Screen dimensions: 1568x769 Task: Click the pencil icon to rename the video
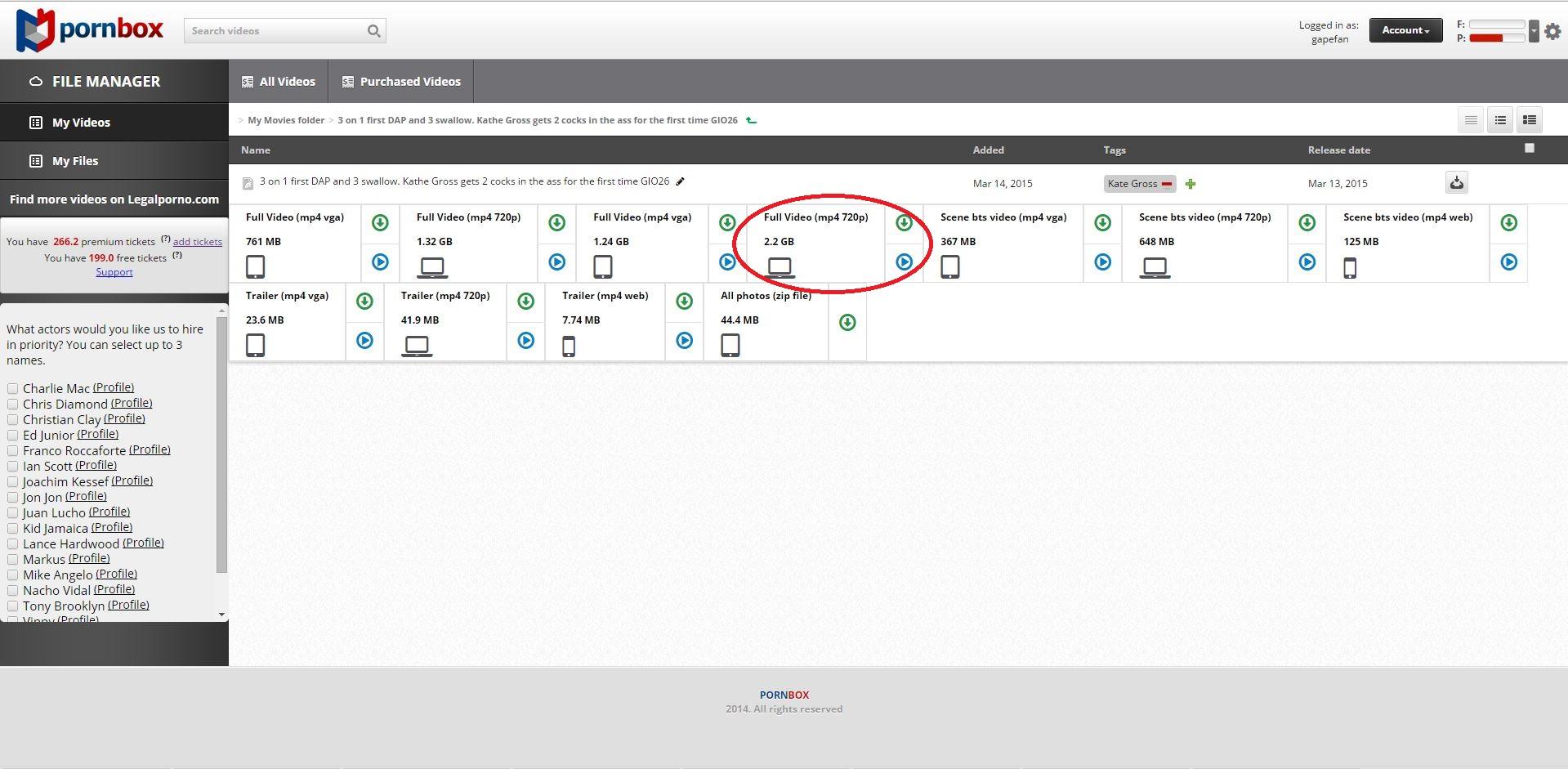pyautogui.click(x=680, y=181)
